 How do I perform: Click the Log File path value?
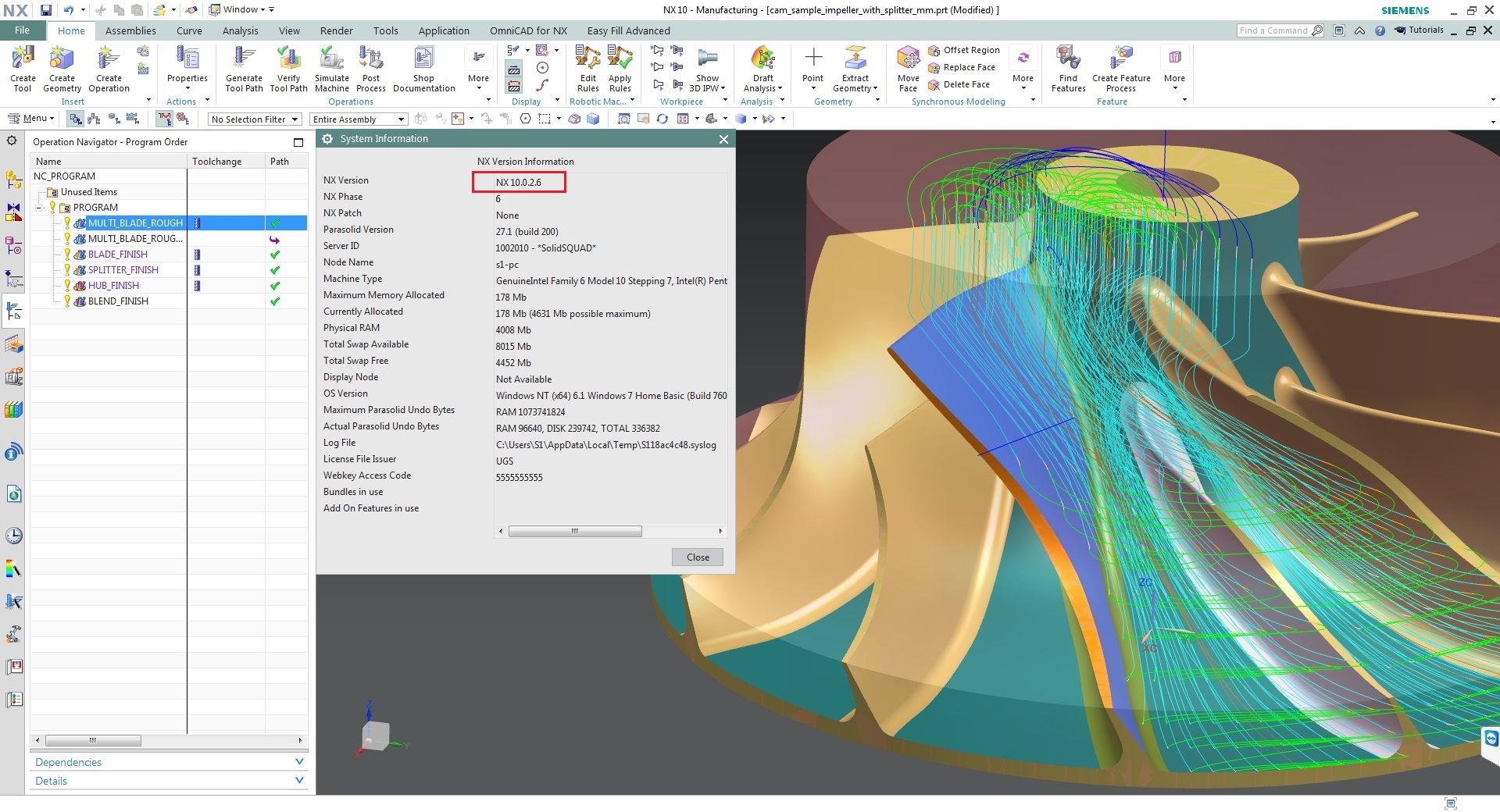tap(605, 445)
